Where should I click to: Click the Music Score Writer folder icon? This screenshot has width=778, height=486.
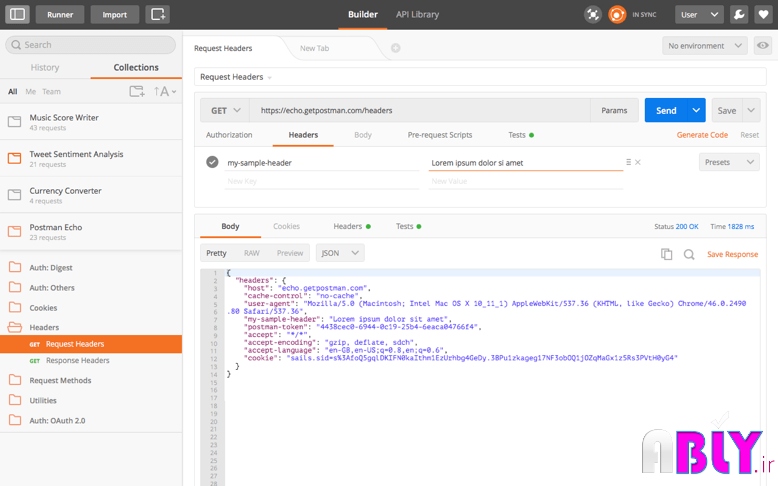point(14,122)
